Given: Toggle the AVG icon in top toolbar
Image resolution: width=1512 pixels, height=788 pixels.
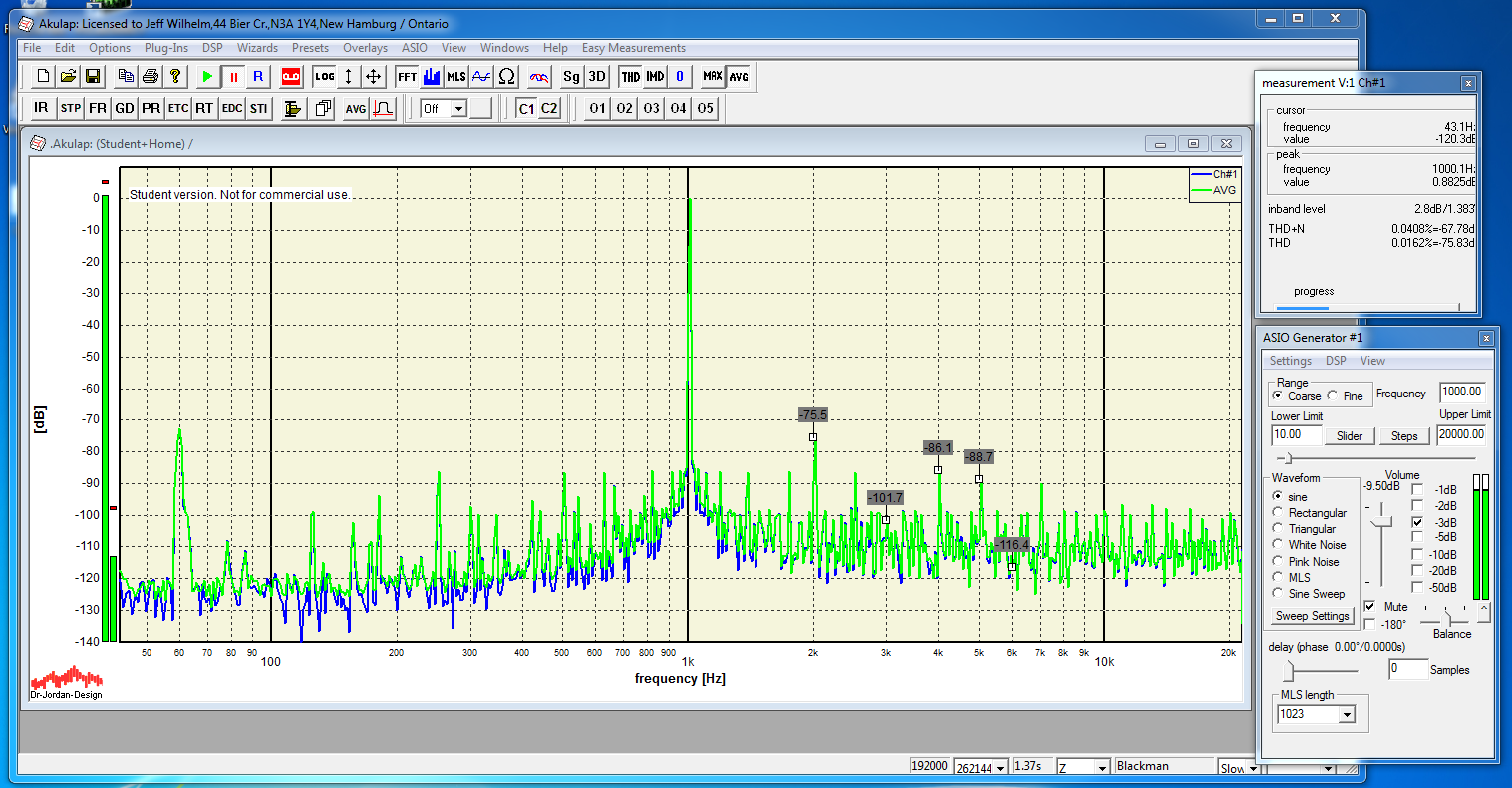Looking at the screenshot, I should click(x=738, y=76).
